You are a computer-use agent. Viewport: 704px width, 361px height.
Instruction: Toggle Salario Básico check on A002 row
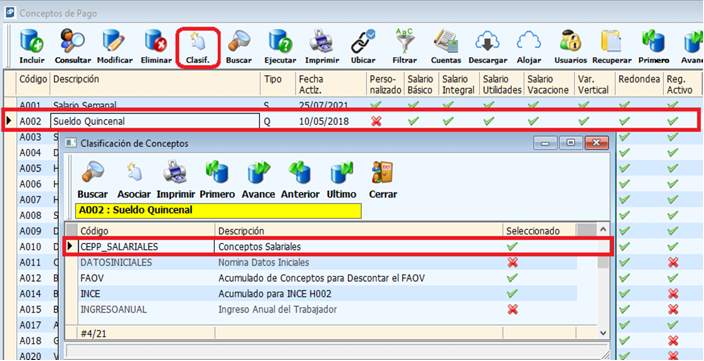point(413,121)
